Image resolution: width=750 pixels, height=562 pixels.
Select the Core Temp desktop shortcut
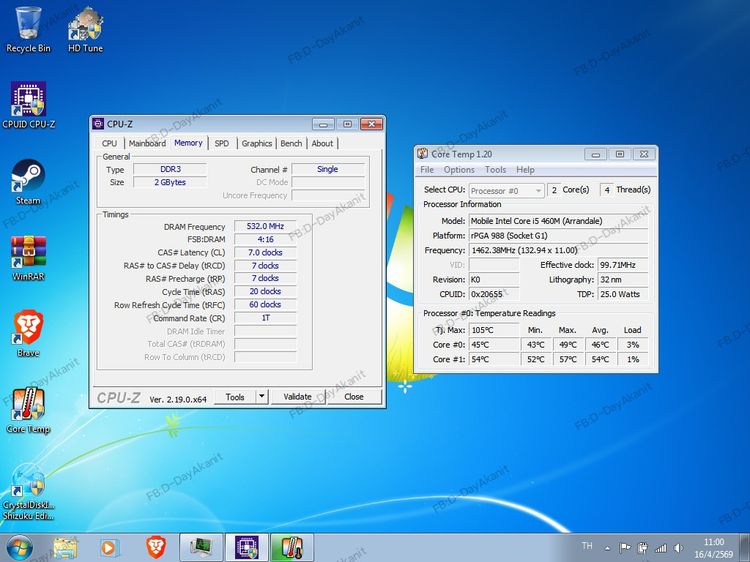pos(28,410)
